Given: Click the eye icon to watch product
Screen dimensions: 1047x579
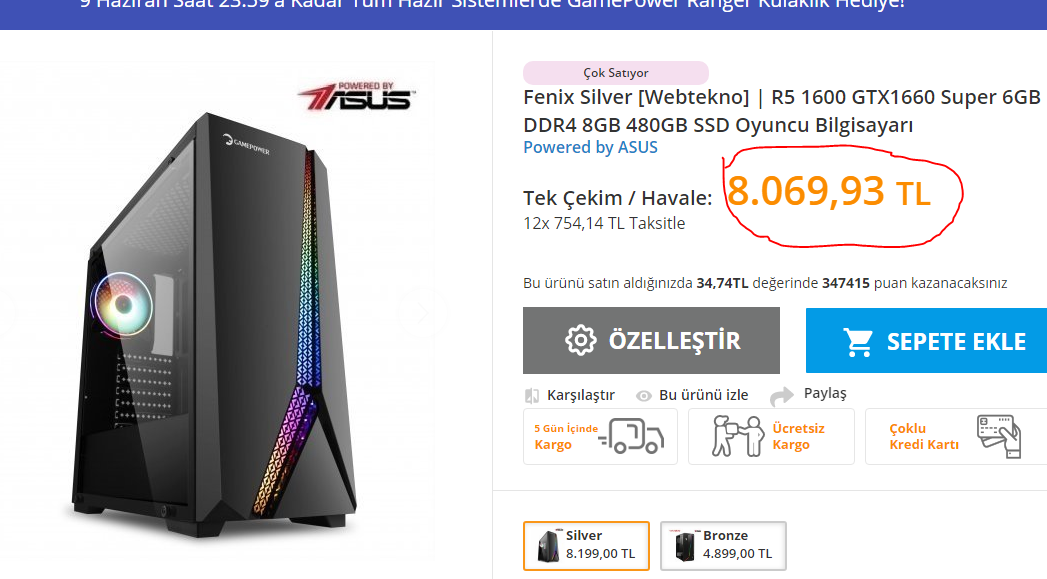Looking at the screenshot, I should click(643, 396).
